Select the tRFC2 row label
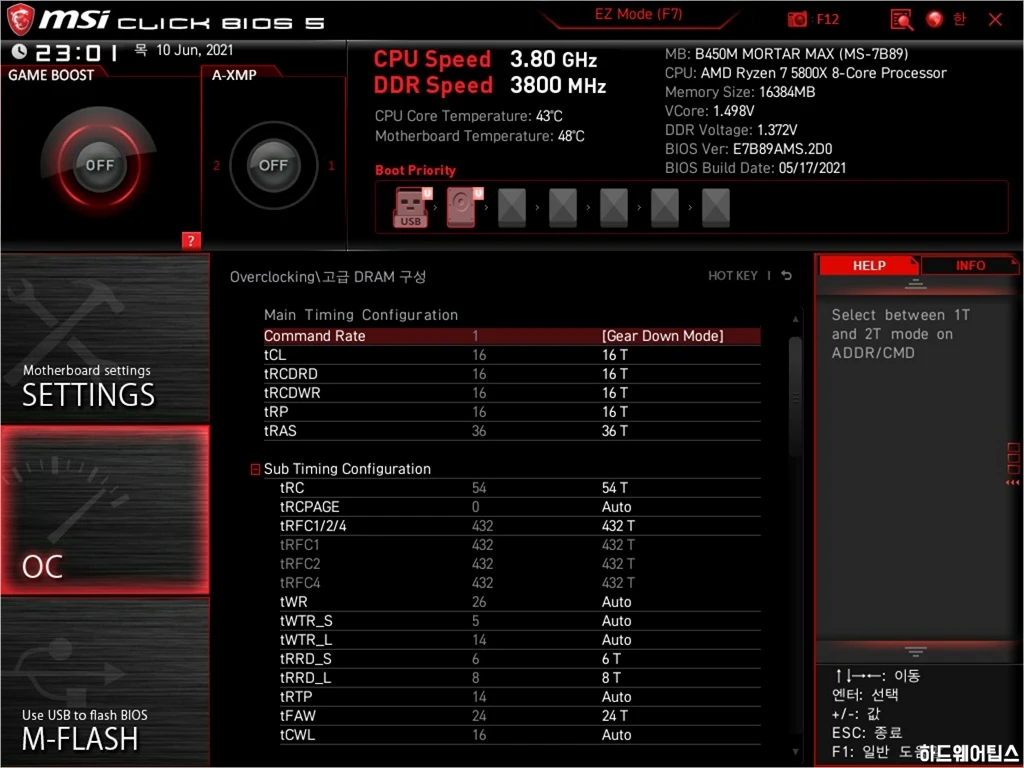The height and width of the screenshot is (768, 1024). pos(300,564)
